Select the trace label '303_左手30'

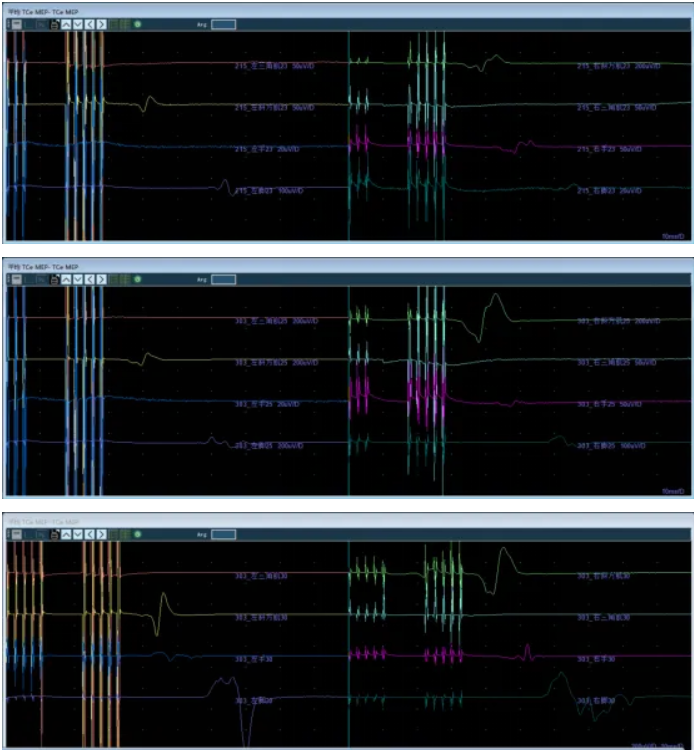pos(253,659)
